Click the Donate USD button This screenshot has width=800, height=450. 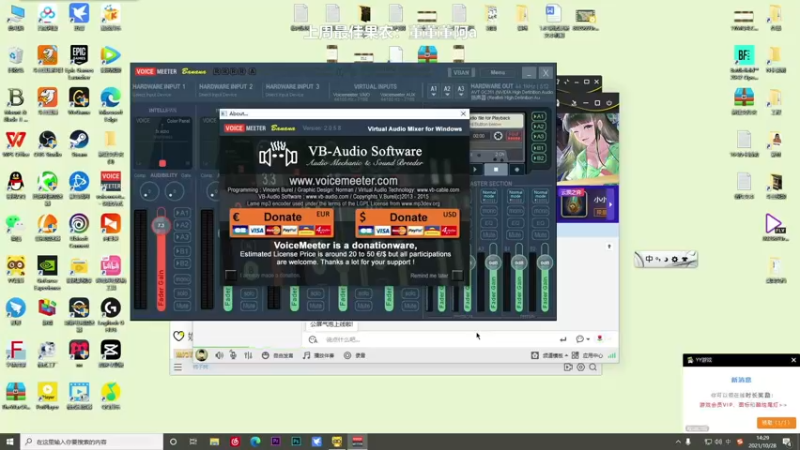(x=408, y=223)
